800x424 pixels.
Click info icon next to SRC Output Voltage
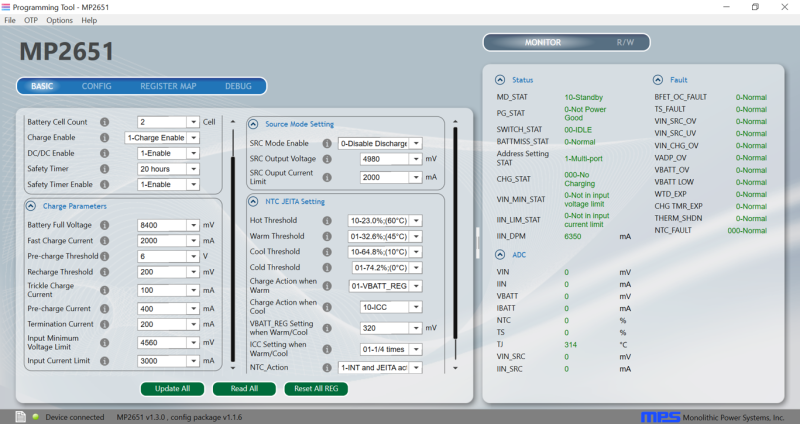click(327, 159)
